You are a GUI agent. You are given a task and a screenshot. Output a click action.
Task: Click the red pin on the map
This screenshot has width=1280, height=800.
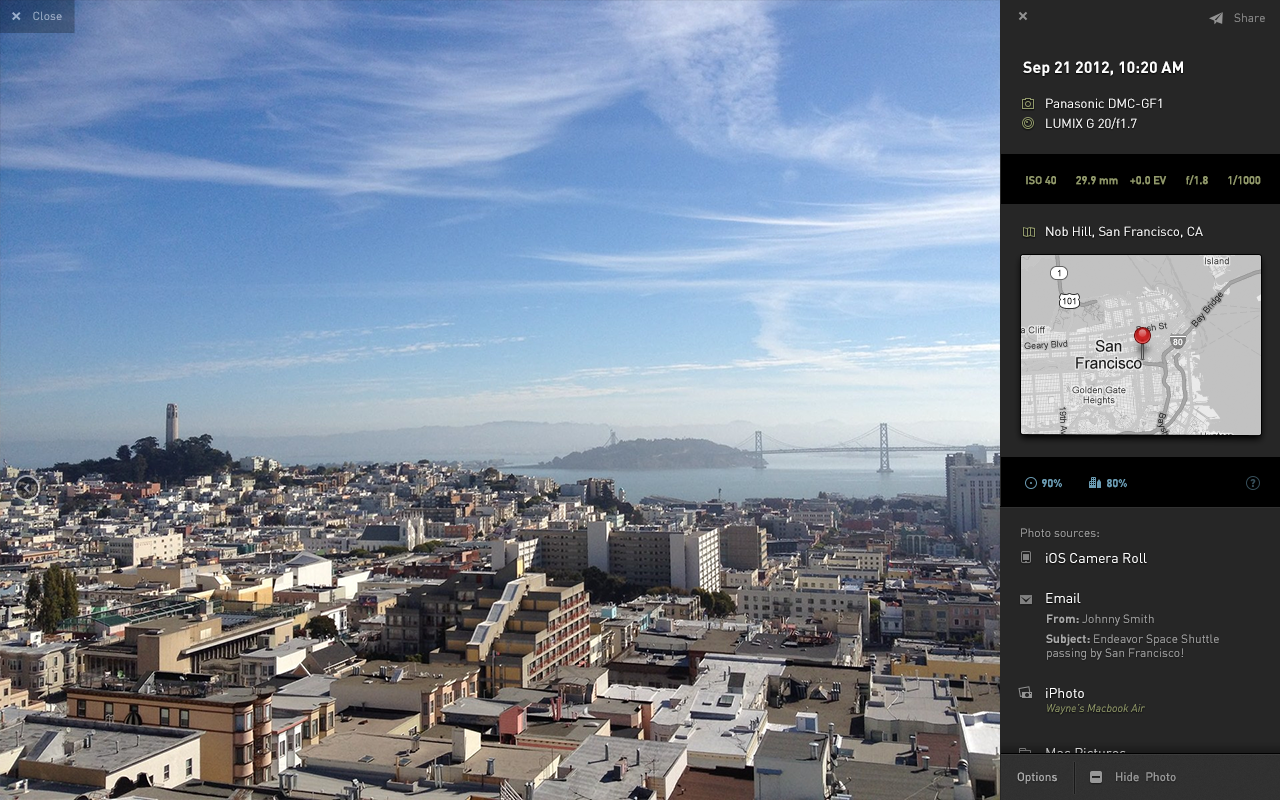tap(1142, 337)
